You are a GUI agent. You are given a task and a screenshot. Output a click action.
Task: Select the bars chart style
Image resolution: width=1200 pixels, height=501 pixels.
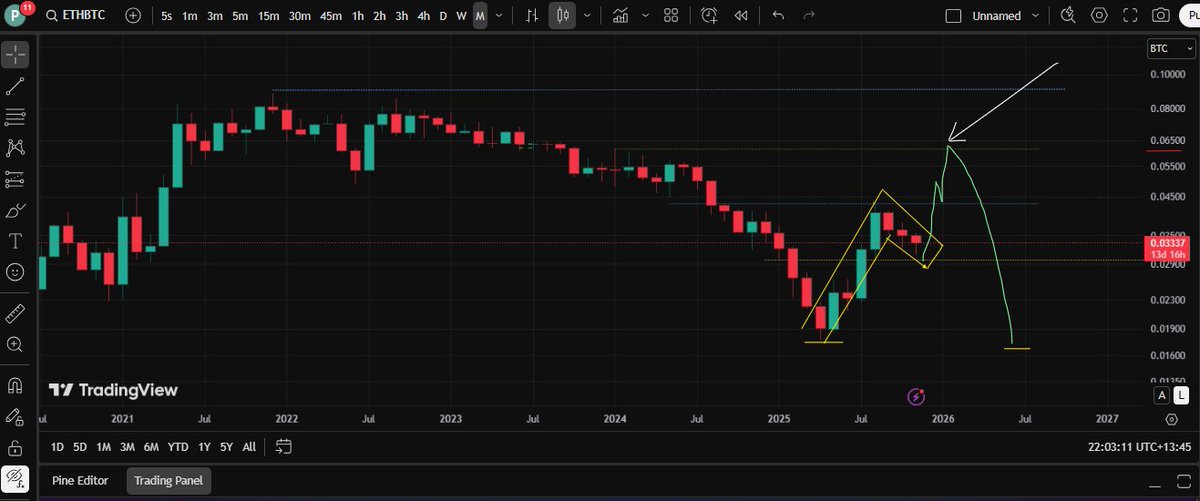533,16
